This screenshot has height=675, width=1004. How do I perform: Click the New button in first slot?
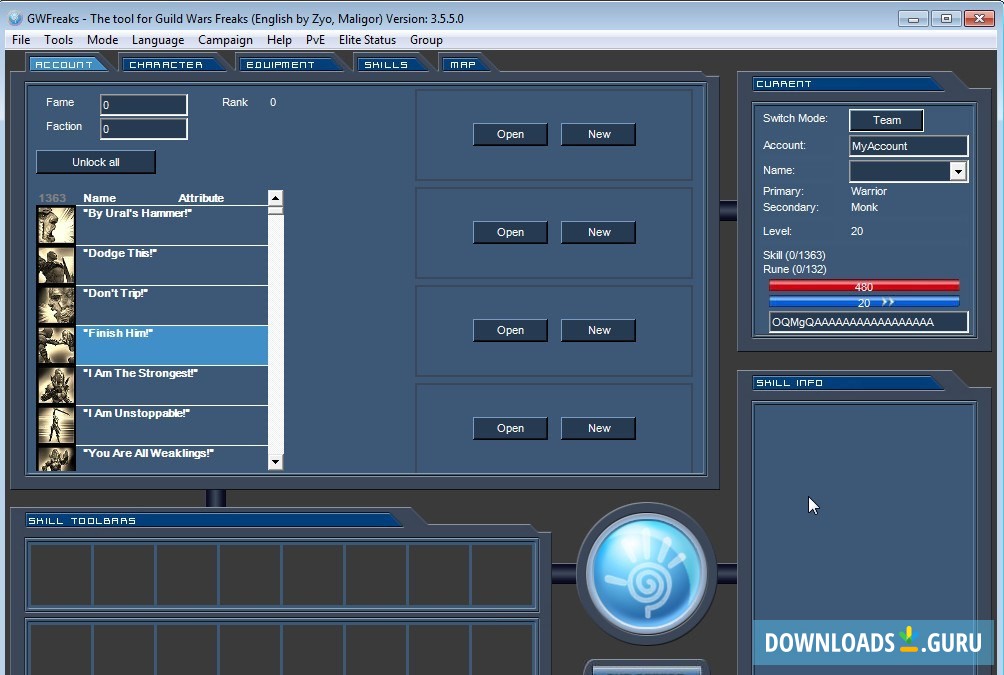point(598,134)
